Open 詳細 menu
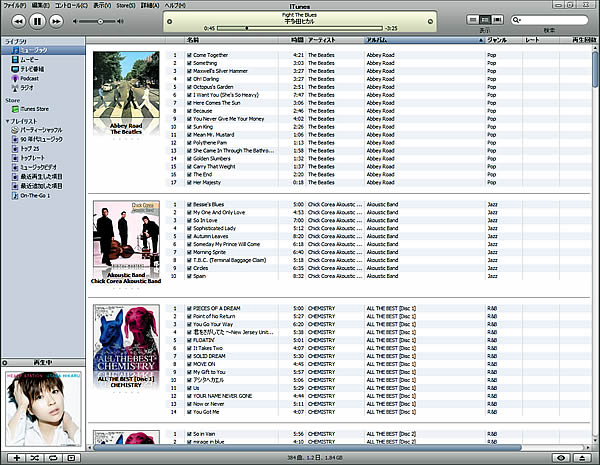The image size is (600, 465). click(x=150, y=5)
